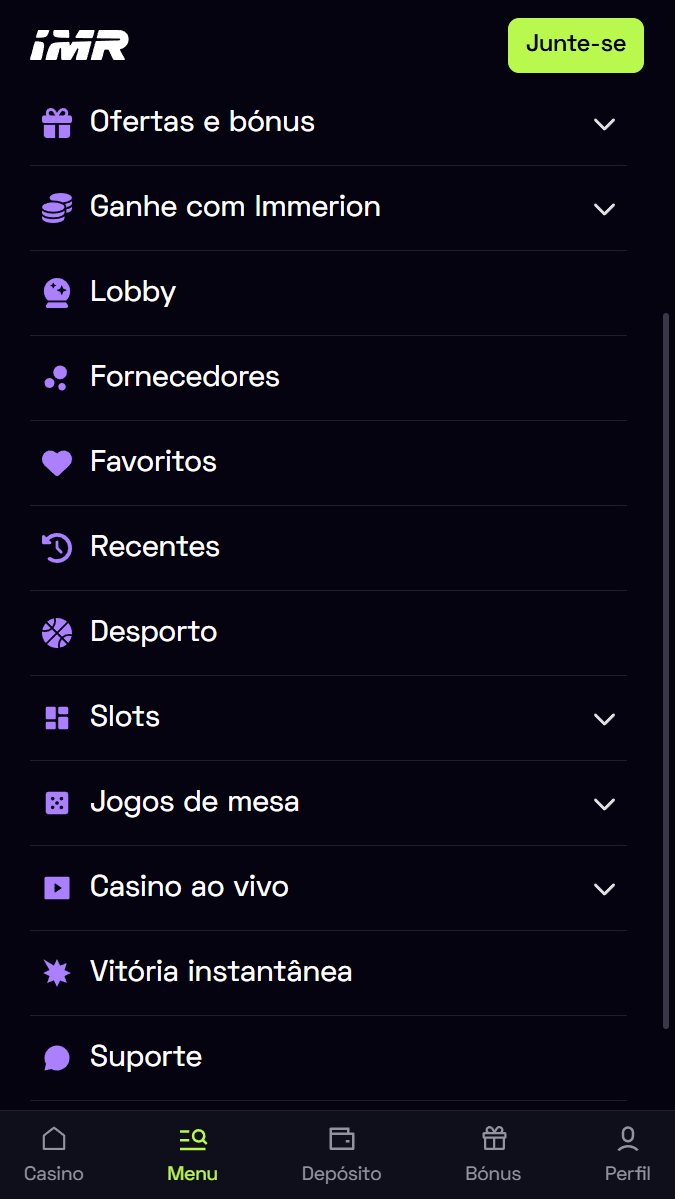Click the vertical scrollbar on the menu

pos(666,670)
